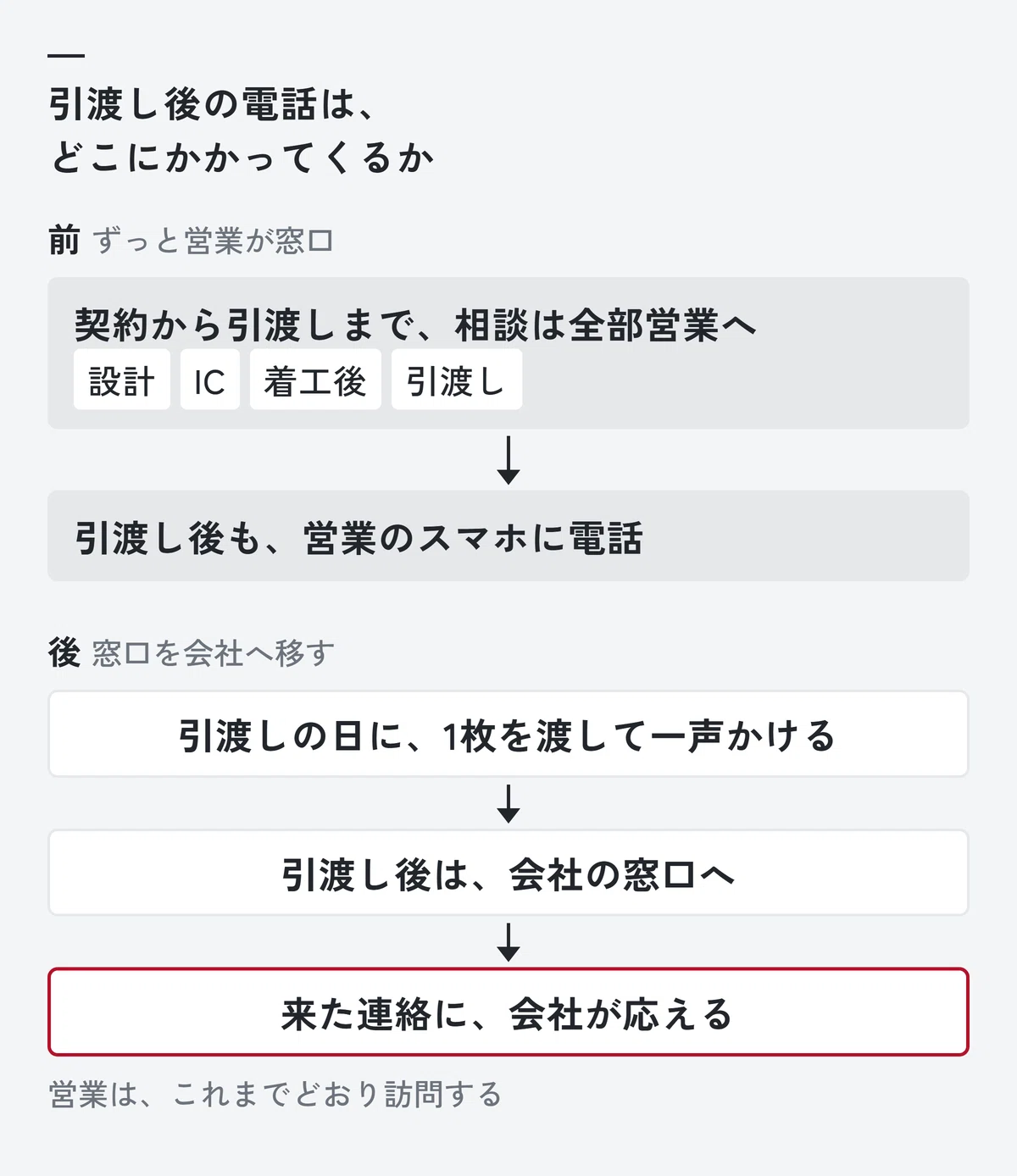
Task: Click the subtitle ずっと営業が窓口
Action: pyautogui.click(x=213, y=241)
